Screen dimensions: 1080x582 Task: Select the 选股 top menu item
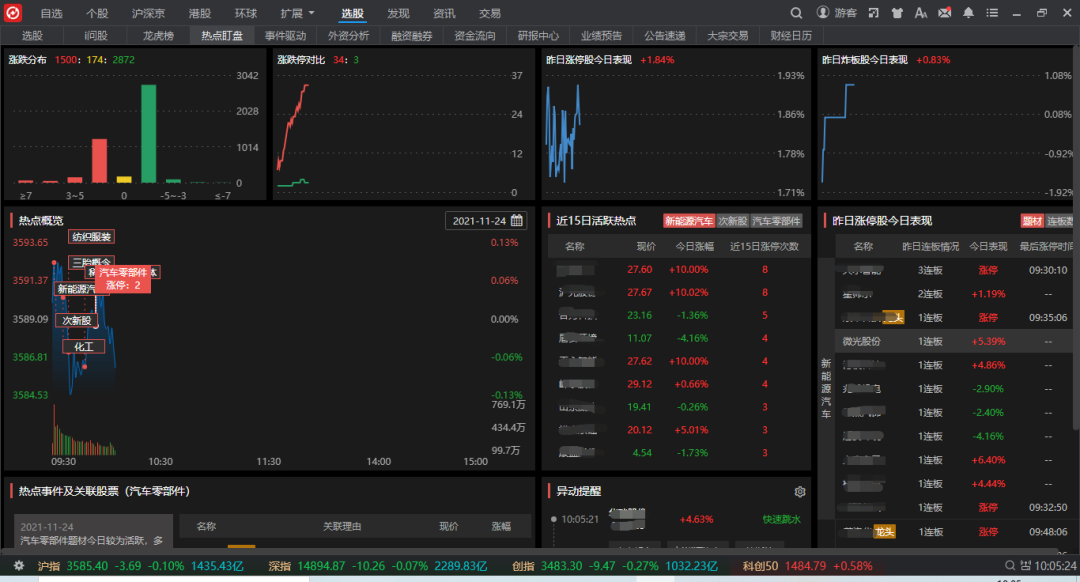pyautogui.click(x=353, y=13)
